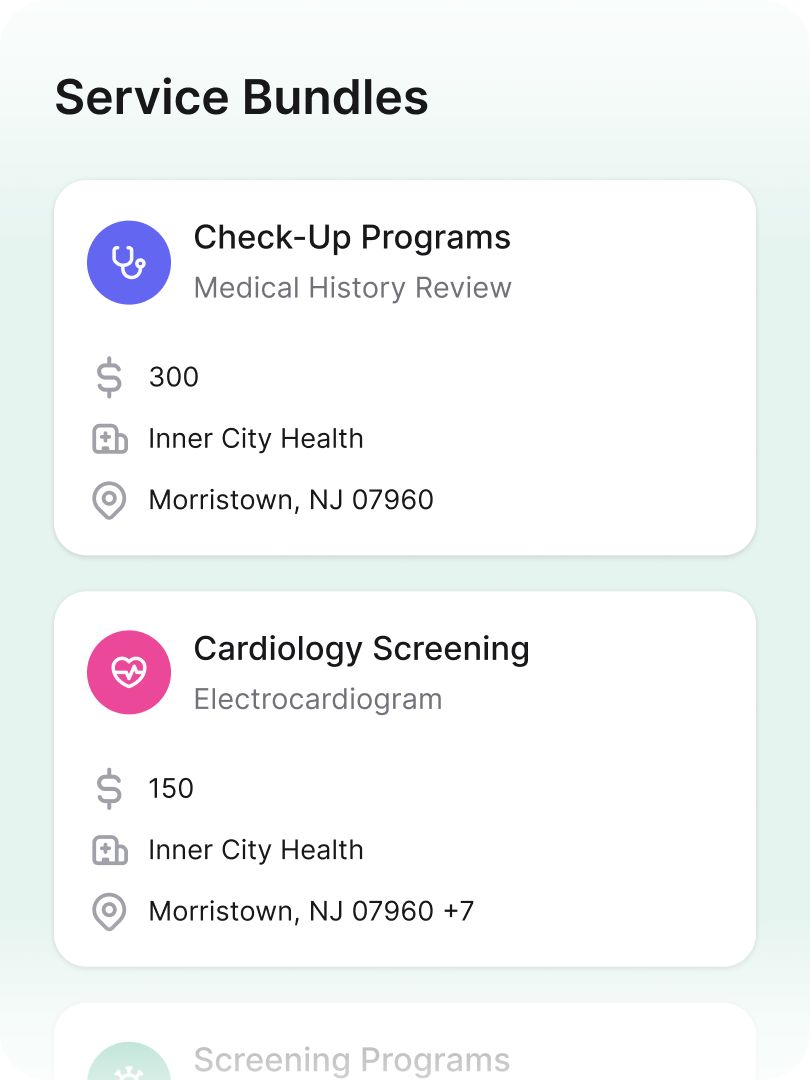This screenshot has width=810, height=1080.
Task: Click the pink heart pulse icon
Action: pyautogui.click(x=129, y=672)
